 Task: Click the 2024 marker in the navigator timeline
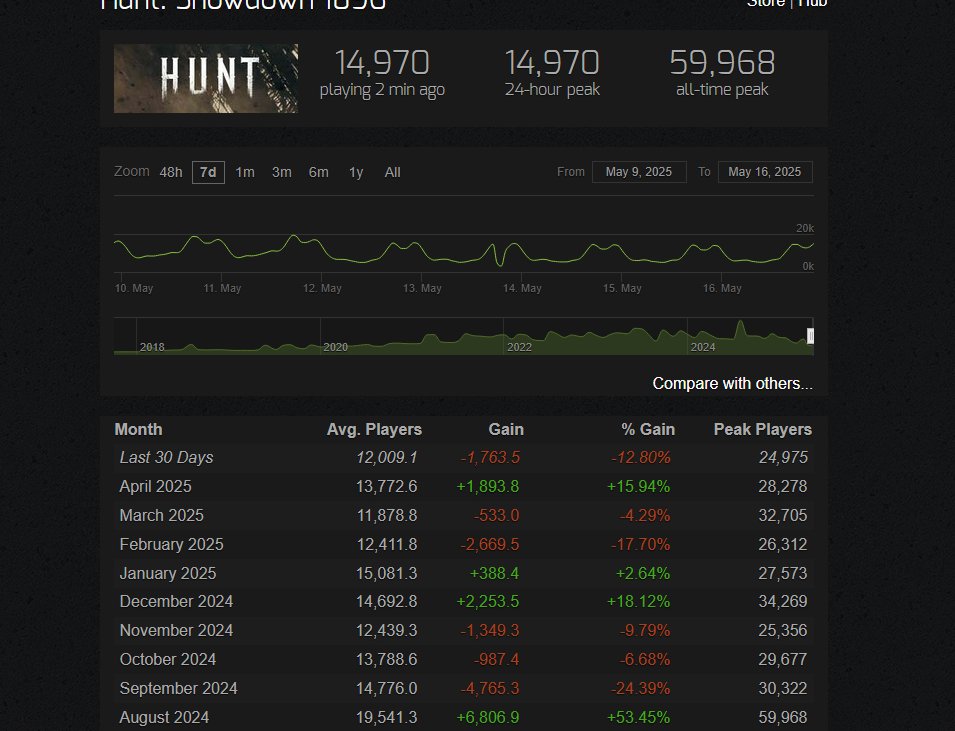coord(703,347)
